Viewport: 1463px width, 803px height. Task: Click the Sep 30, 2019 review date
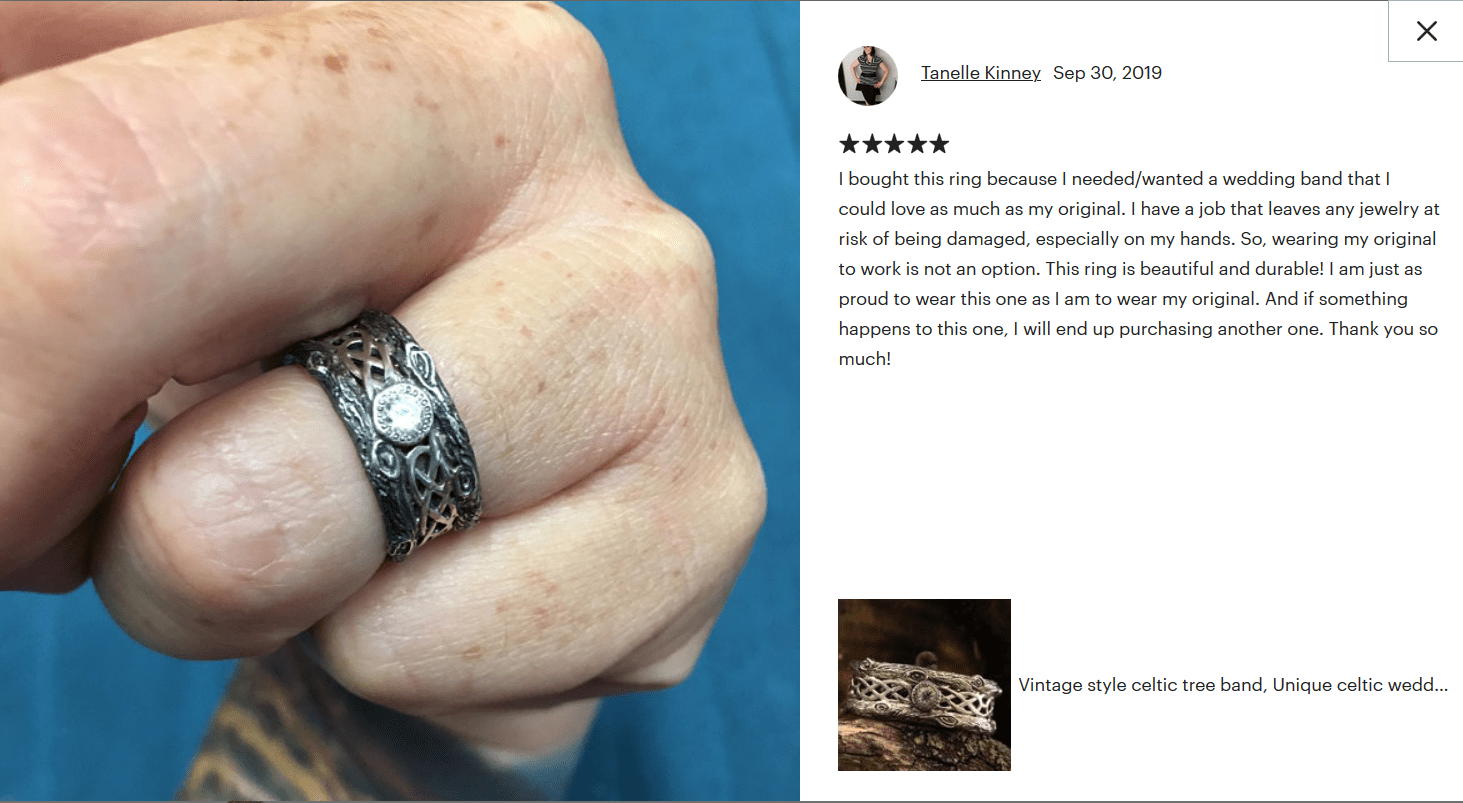tap(1107, 73)
